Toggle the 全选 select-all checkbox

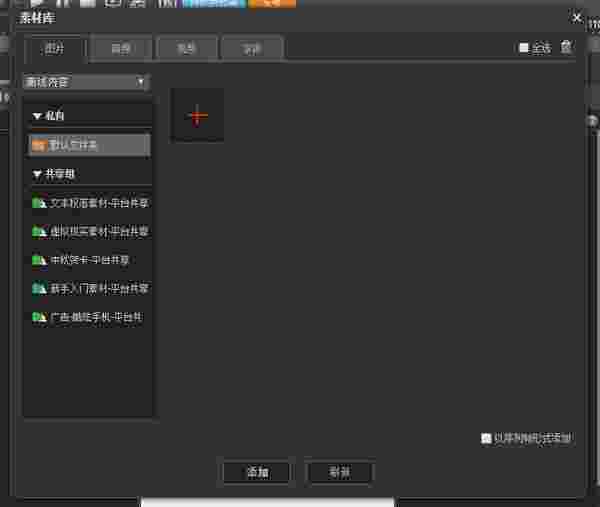coord(523,48)
